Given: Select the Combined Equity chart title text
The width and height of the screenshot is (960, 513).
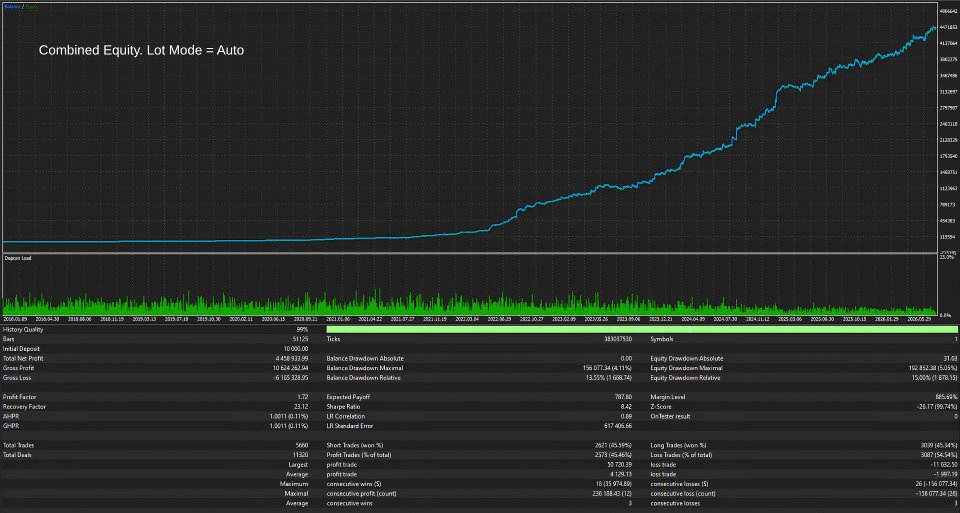Looking at the screenshot, I should pos(141,50).
